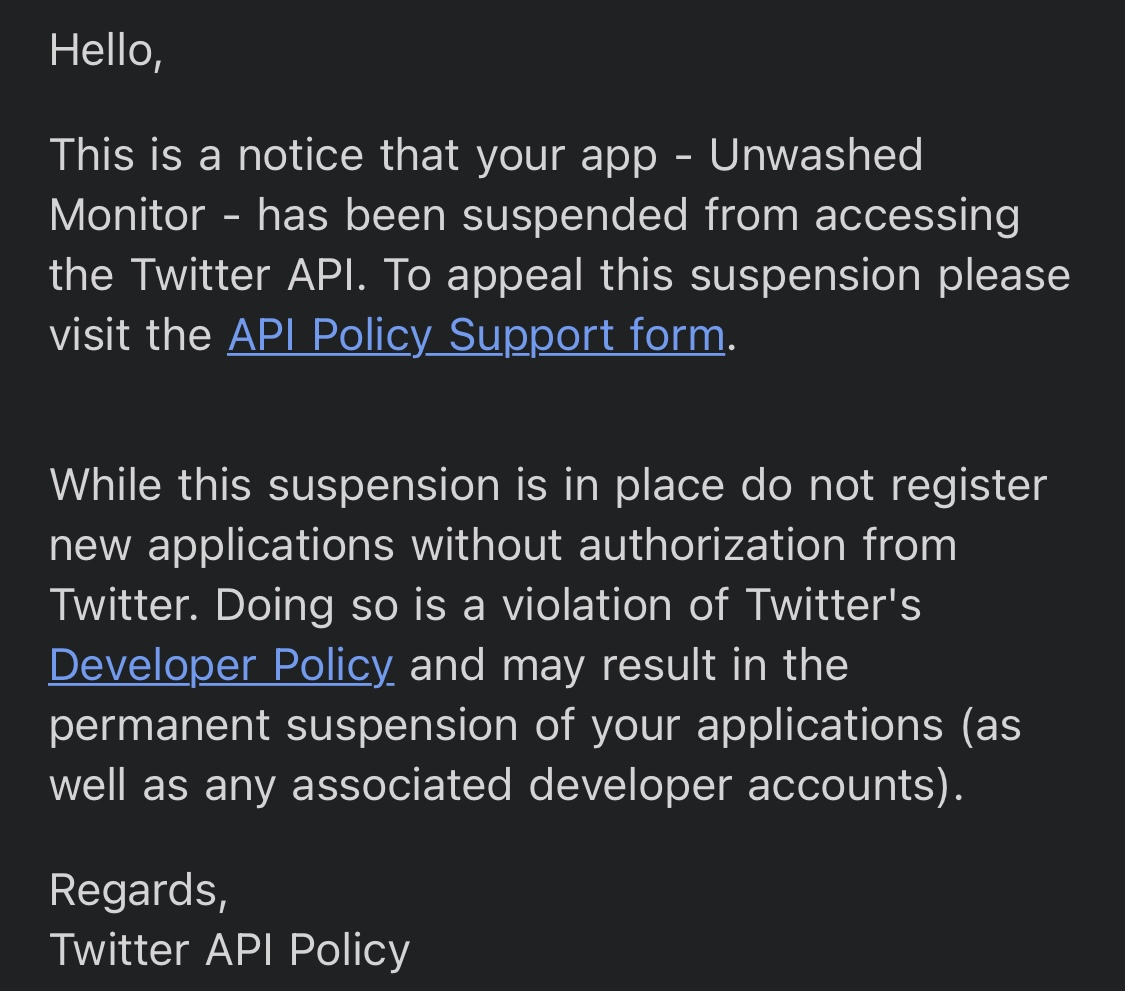The width and height of the screenshot is (1125, 991).
Task: Click the phrase "new applications" text
Action: (222, 546)
